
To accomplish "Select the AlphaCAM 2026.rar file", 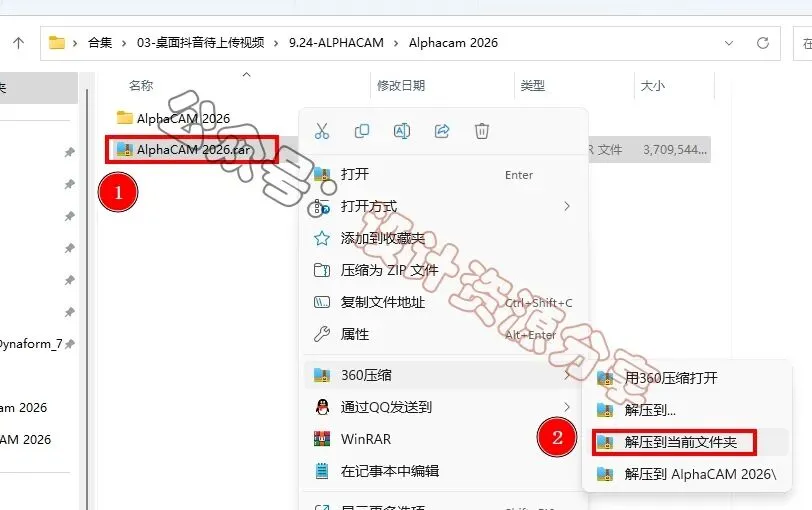I will (x=184, y=150).
